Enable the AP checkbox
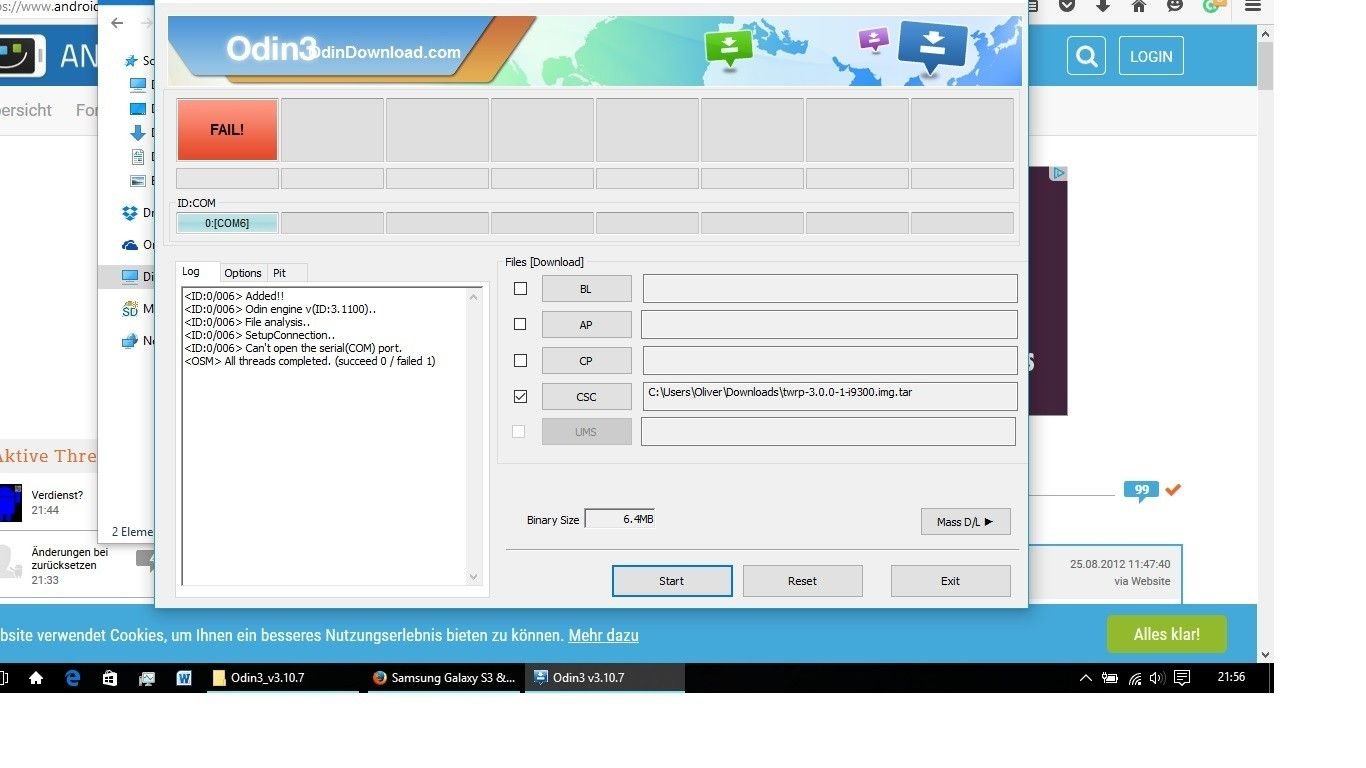The width and height of the screenshot is (1366, 768). pos(520,324)
